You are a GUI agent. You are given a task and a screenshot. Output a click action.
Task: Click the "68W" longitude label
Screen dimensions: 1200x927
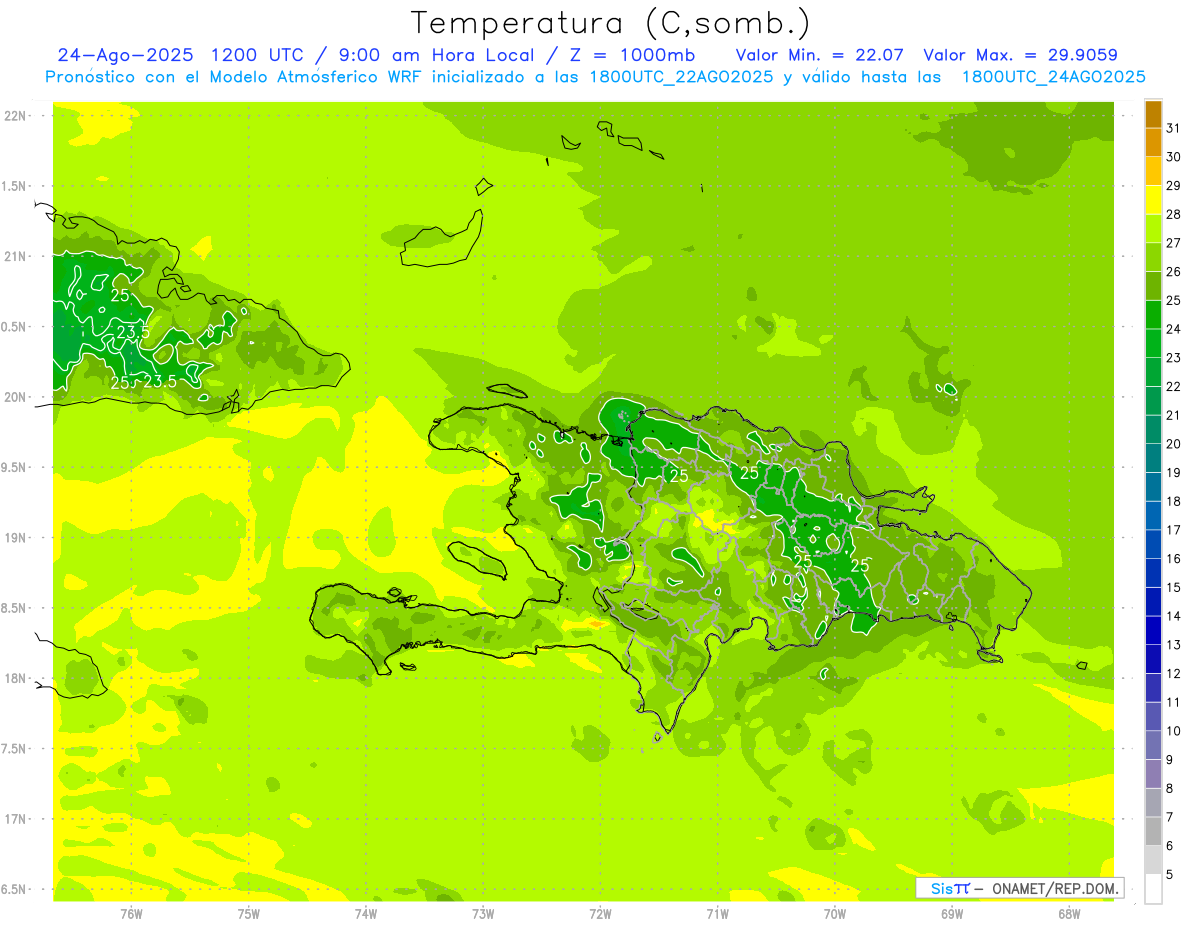point(1069,913)
